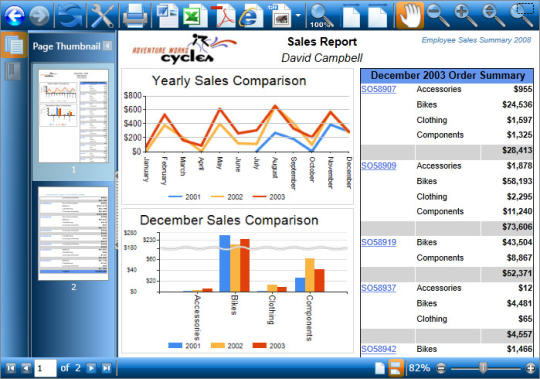Click the December Sales Comparison chart title

click(229, 220)
